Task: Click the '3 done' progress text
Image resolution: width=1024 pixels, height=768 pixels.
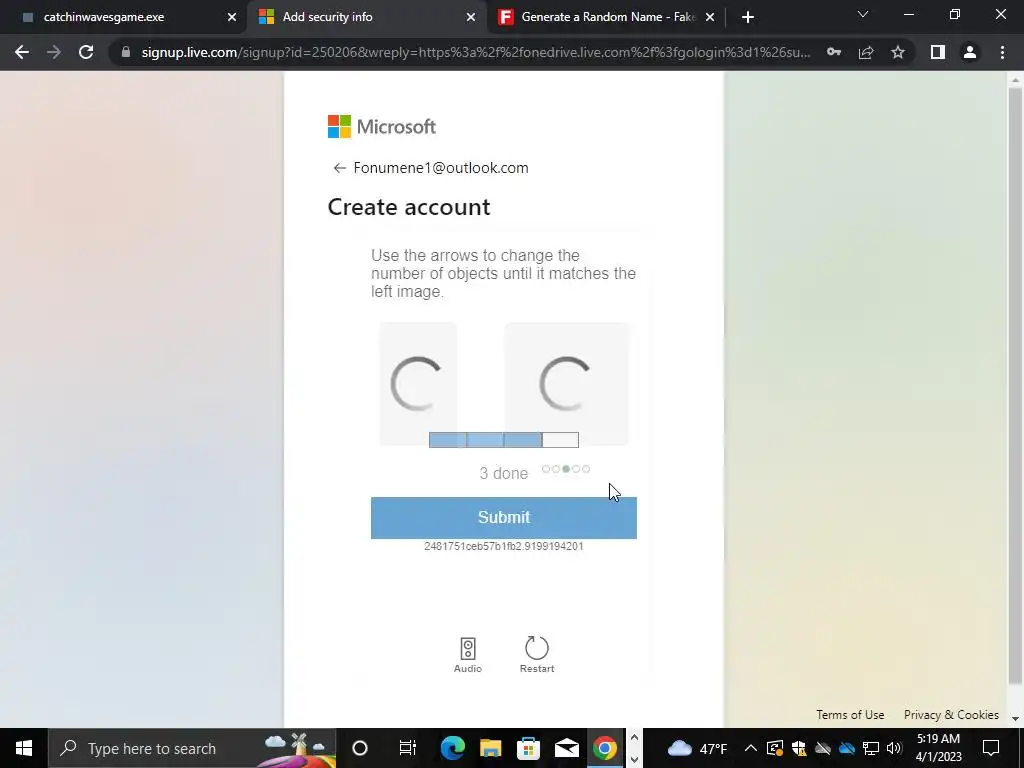Action: point(504,473)
